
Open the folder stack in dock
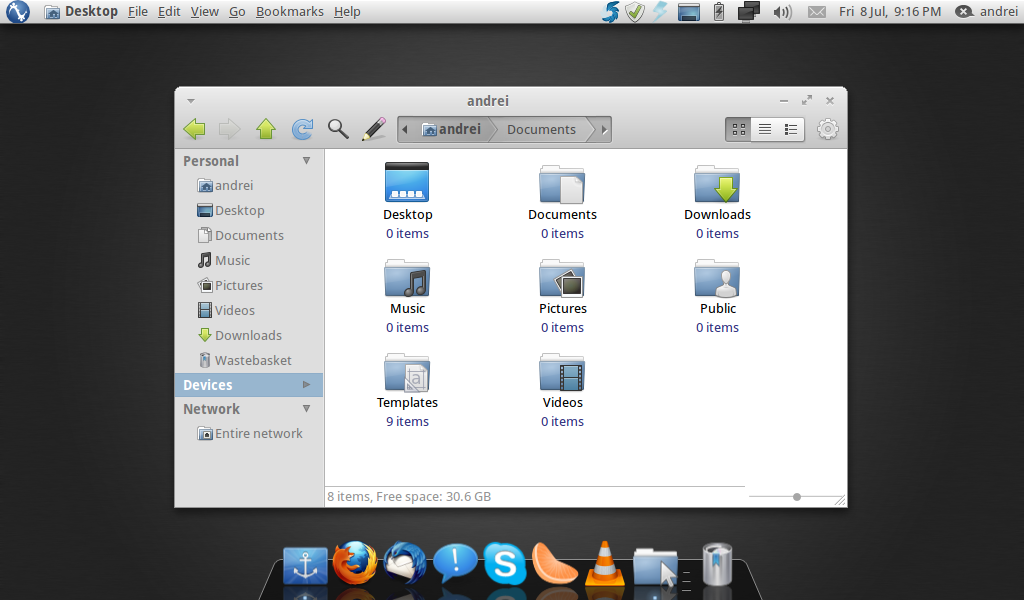(656, 567)
